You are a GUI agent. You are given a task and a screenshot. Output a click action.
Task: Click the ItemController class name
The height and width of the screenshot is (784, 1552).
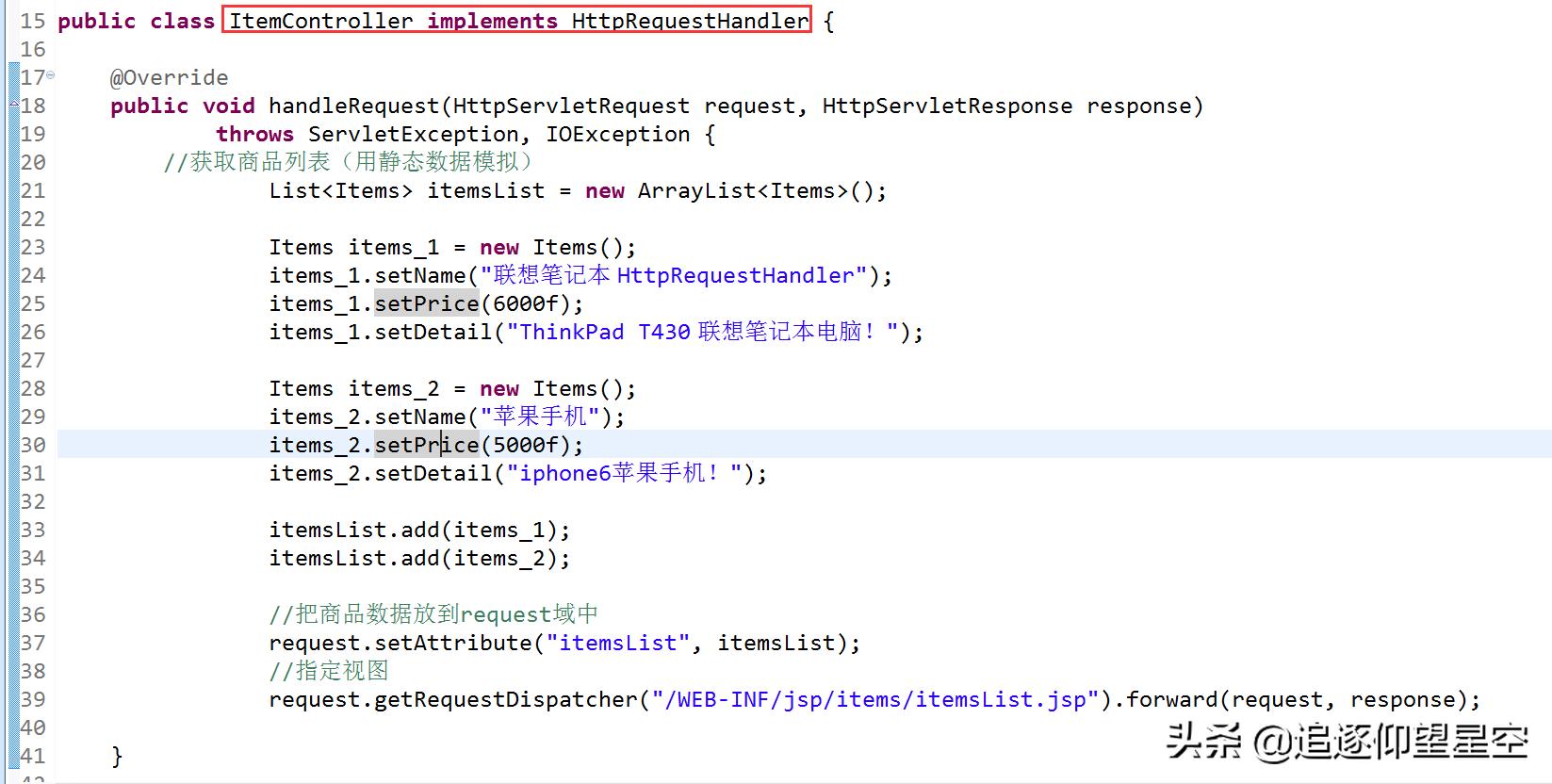coord(321,21)
